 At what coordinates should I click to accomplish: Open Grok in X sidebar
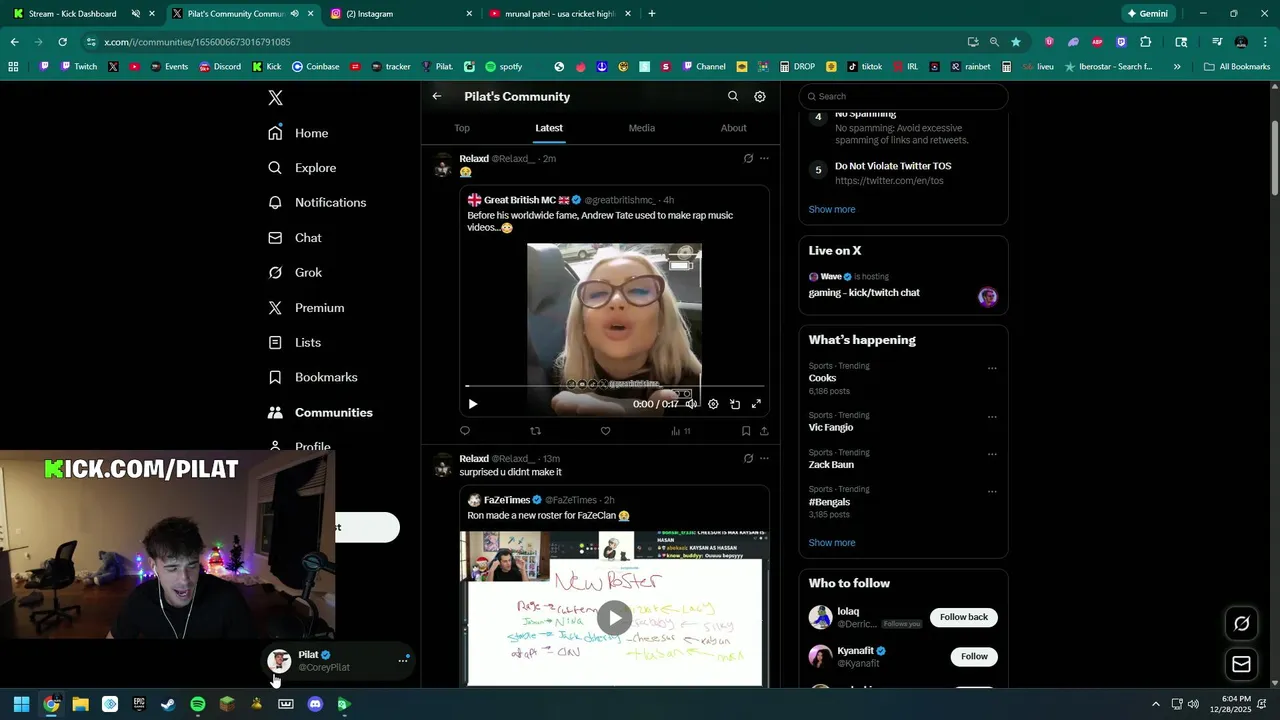coord(295,272)
